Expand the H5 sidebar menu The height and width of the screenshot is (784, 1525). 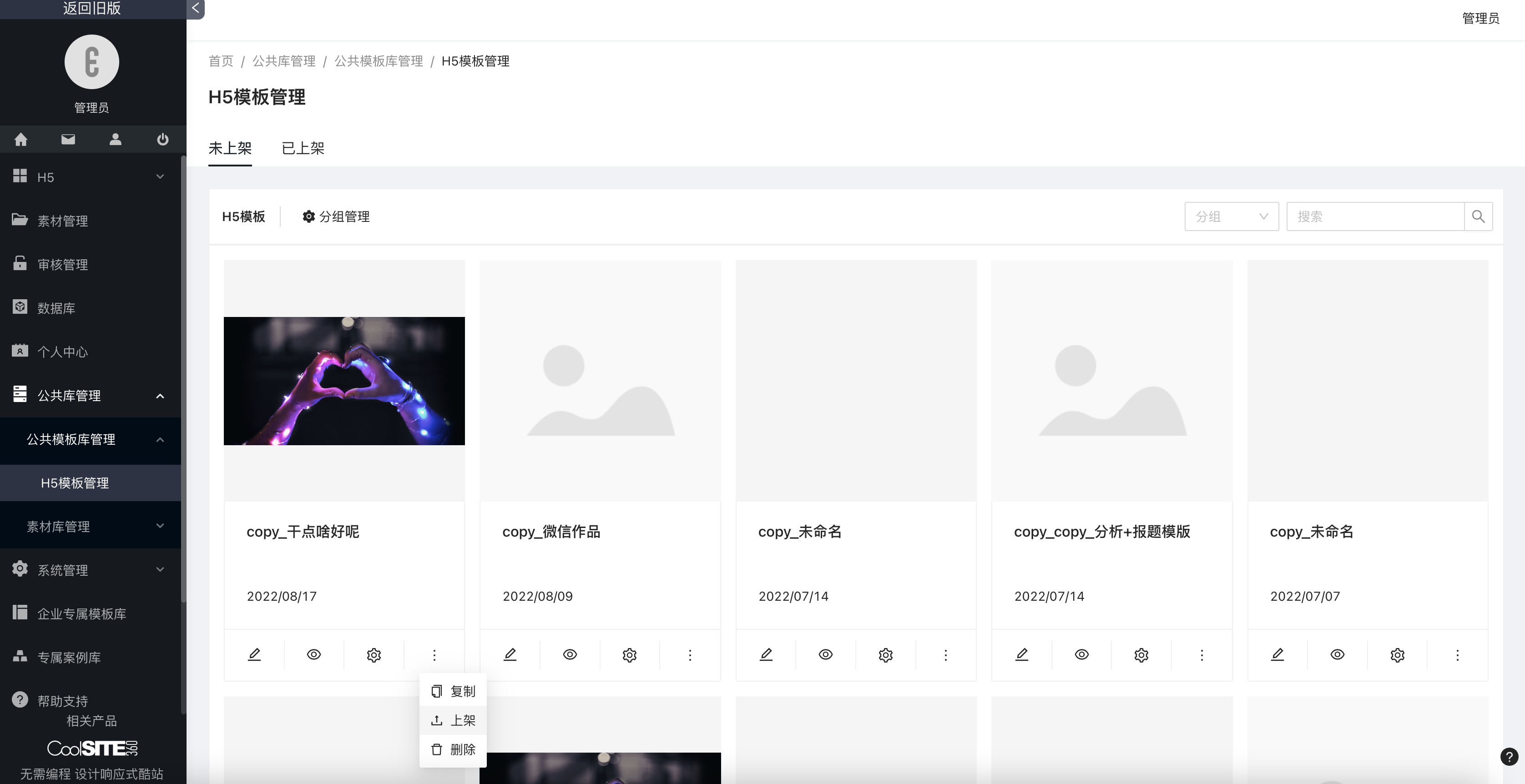coord(89,177)
